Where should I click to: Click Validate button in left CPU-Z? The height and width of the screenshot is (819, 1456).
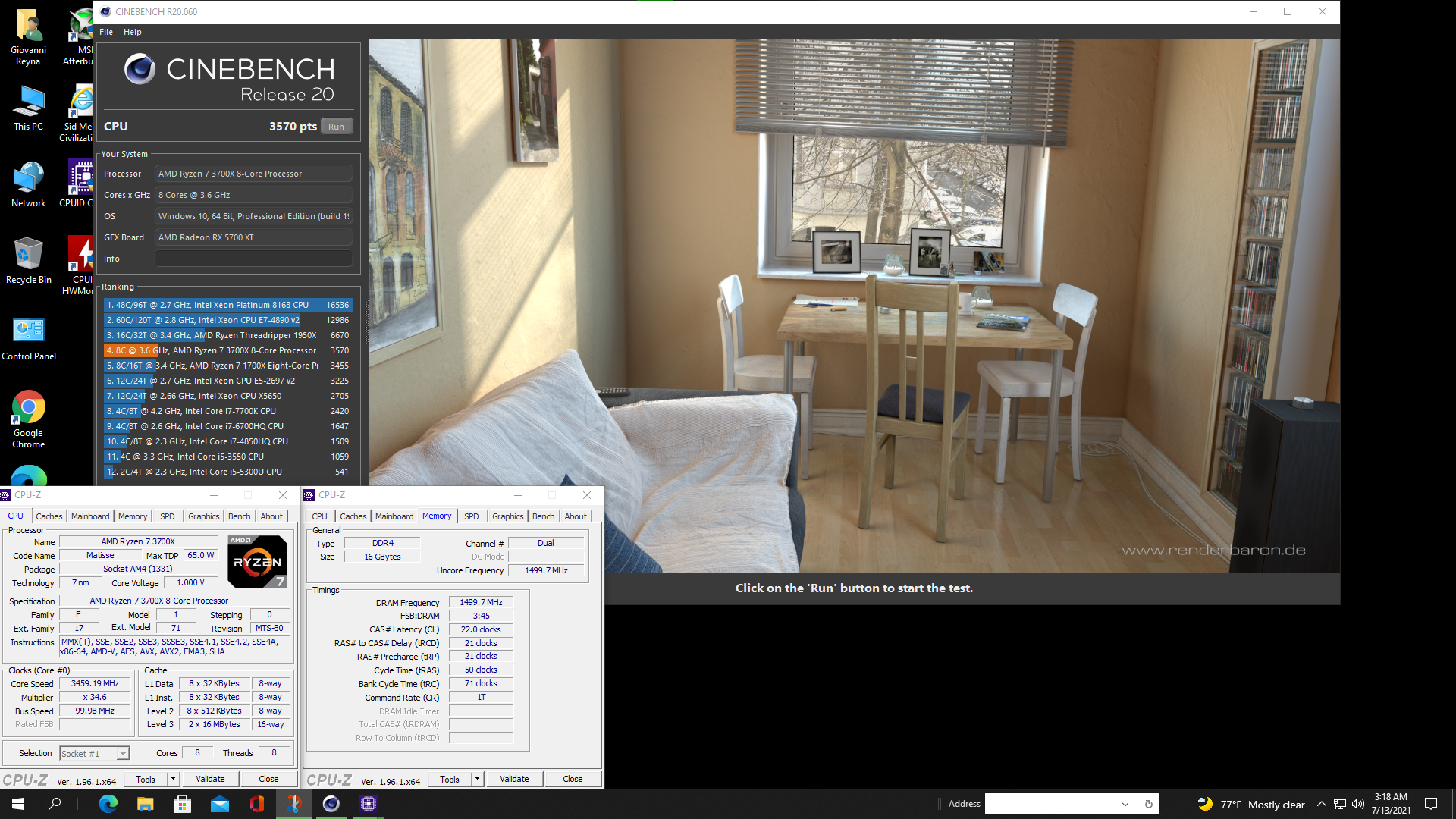(x=210, y=779)
